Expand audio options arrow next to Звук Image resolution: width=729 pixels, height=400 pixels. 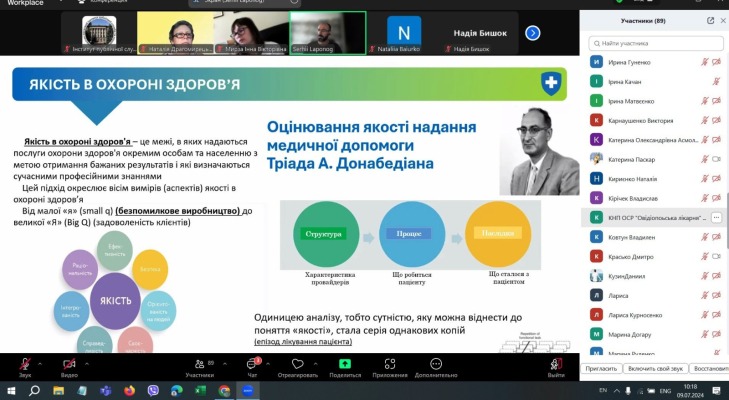40,364
